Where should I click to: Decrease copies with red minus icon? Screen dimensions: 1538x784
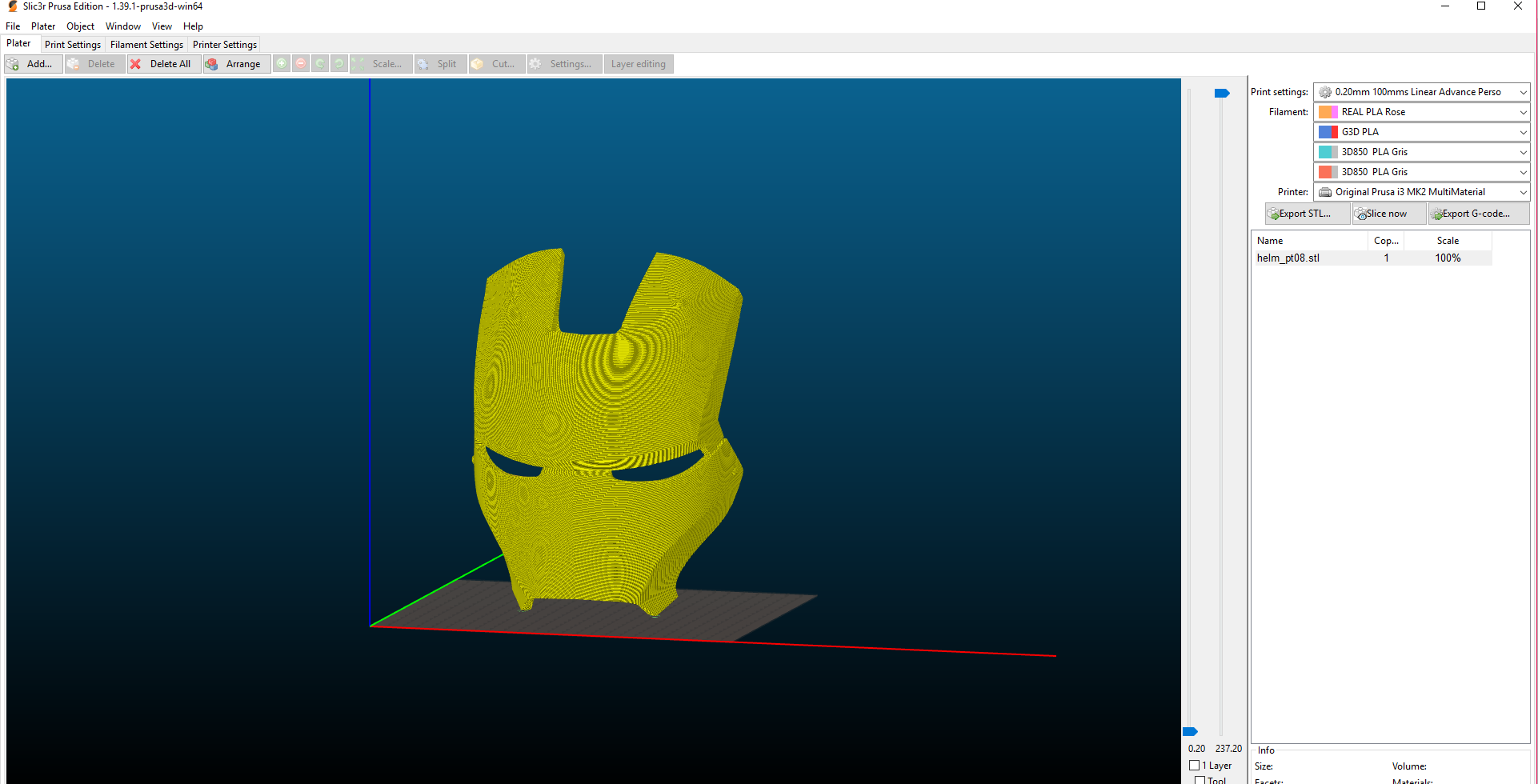tap(301, 64)
